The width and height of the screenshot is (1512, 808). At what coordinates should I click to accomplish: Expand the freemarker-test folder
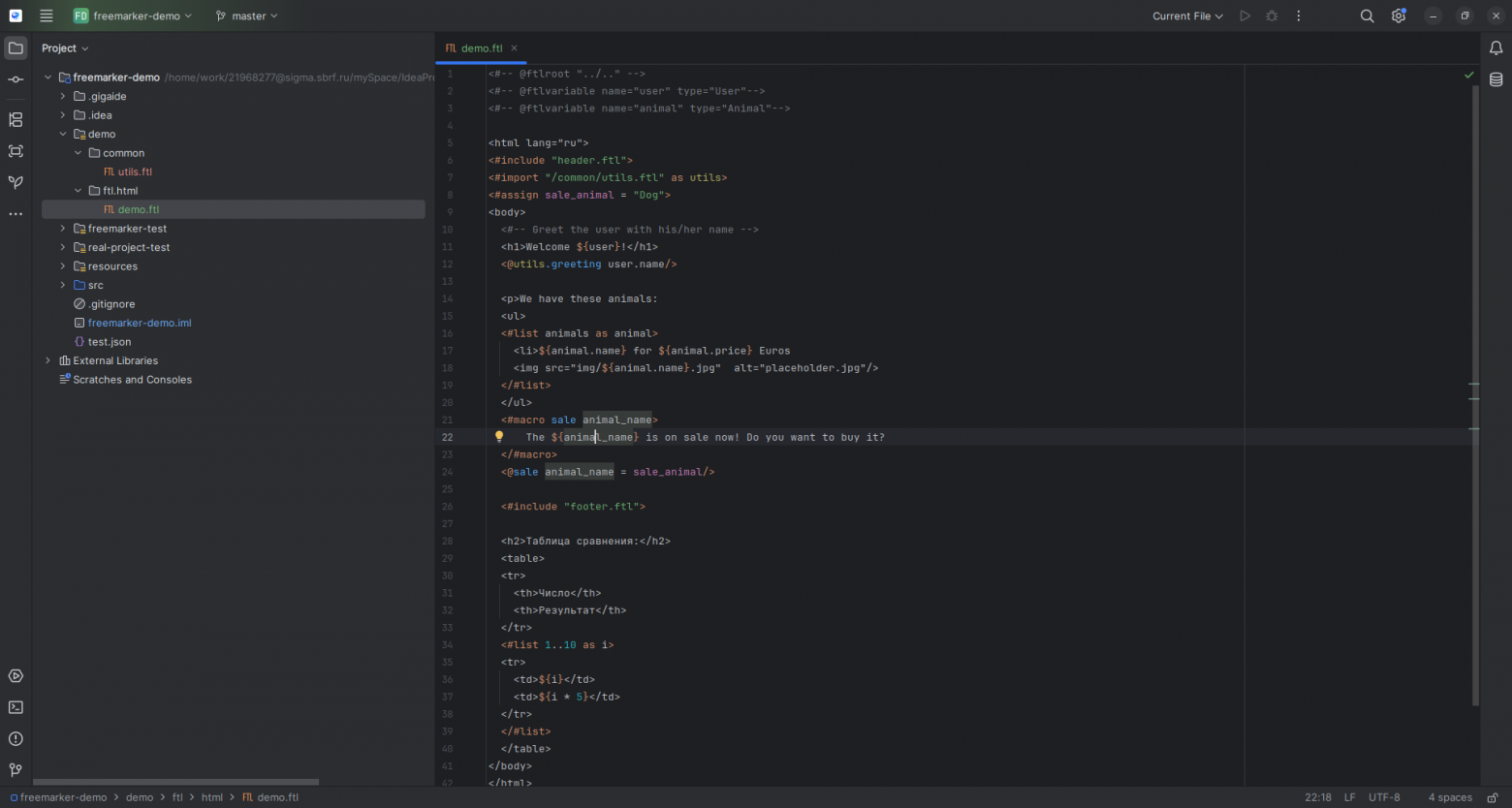tap(63, 229)
